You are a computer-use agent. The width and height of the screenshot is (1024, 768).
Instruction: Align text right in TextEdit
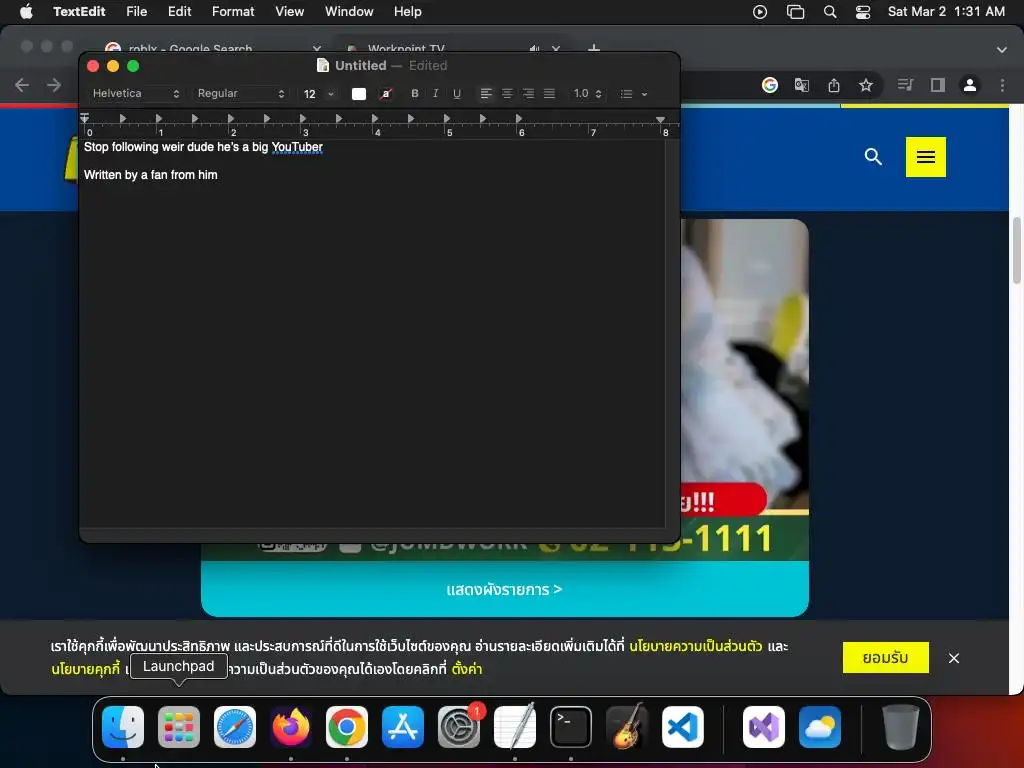(528, 93)
